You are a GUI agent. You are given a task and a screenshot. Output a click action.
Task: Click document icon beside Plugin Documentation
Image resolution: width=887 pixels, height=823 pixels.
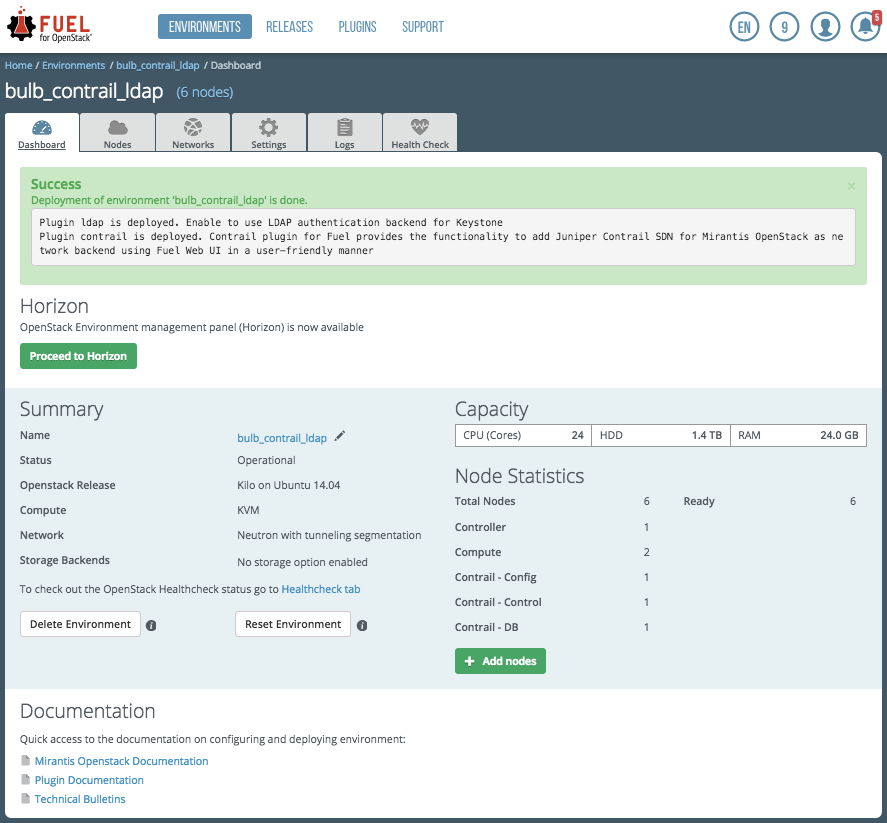click(x=25, y=779)
